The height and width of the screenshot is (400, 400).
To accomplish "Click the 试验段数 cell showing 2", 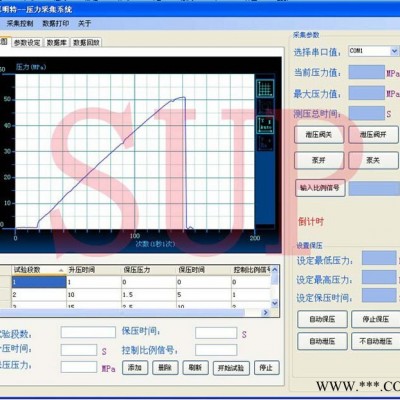I will pos(39,295).
